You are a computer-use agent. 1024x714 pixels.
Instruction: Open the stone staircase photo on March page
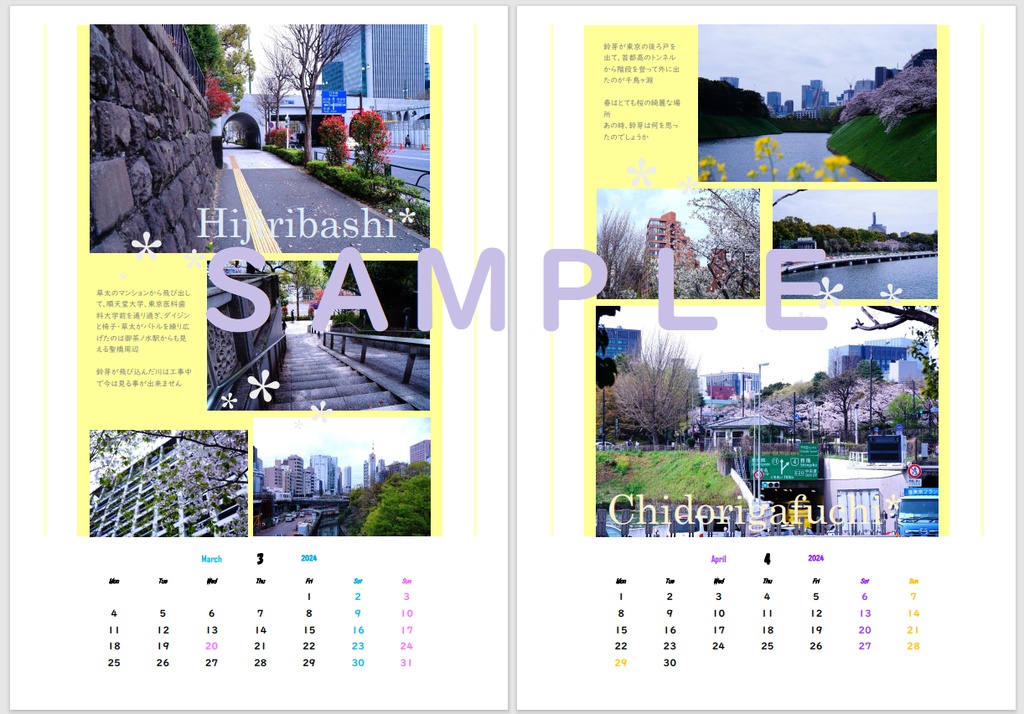point(318,335)
